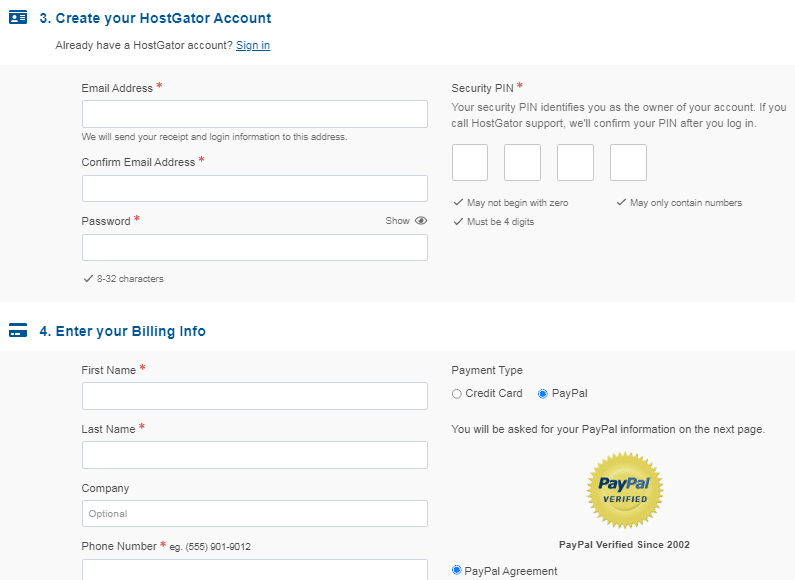This screenshot has width=795, height=580.
Task: Click the third Security PIN digit box
Action: [575, 162]
